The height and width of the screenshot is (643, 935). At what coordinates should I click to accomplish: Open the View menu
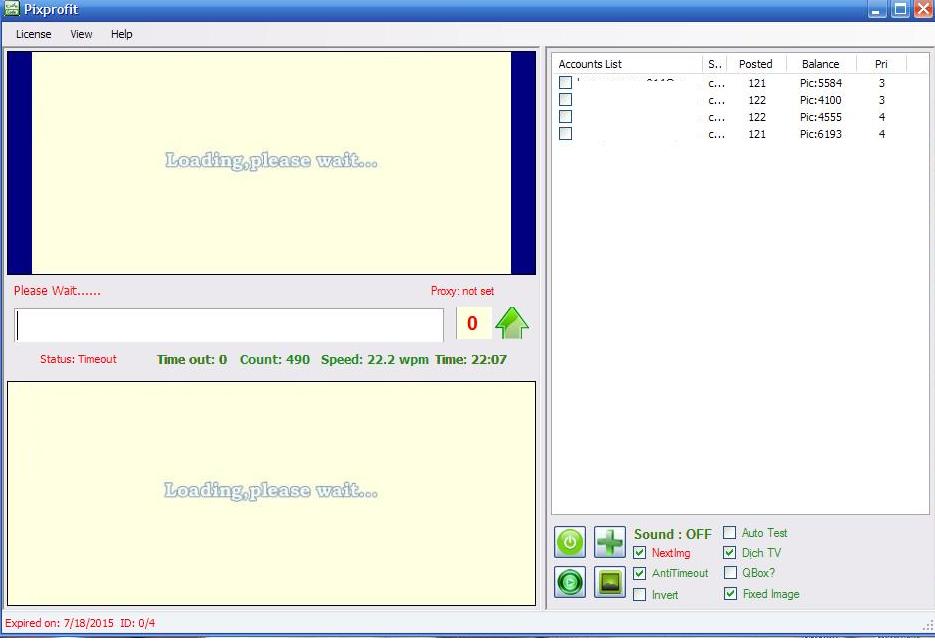[x=81, y=34]
